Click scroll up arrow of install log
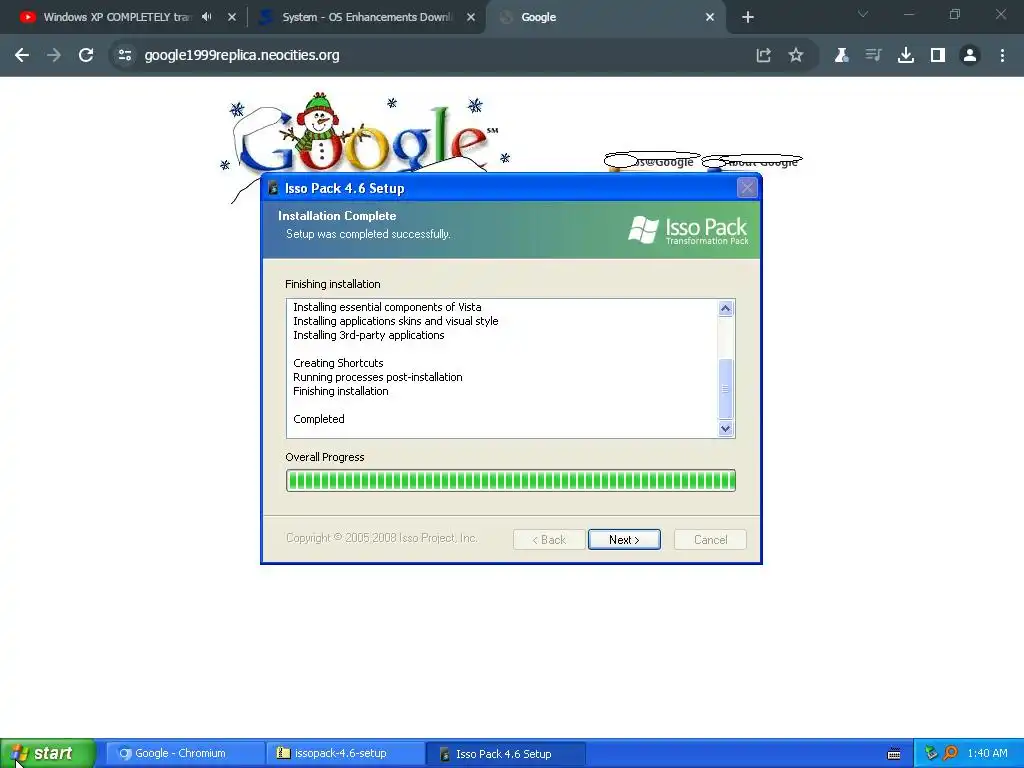The width and height of the screenshot is (1024, 768). [x=725, y=308]
